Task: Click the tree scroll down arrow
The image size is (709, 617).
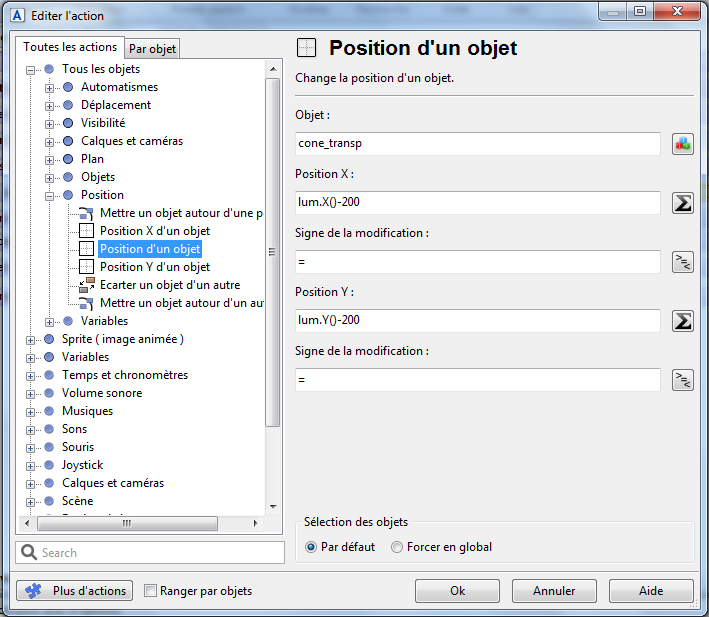Action: point(273,507)
